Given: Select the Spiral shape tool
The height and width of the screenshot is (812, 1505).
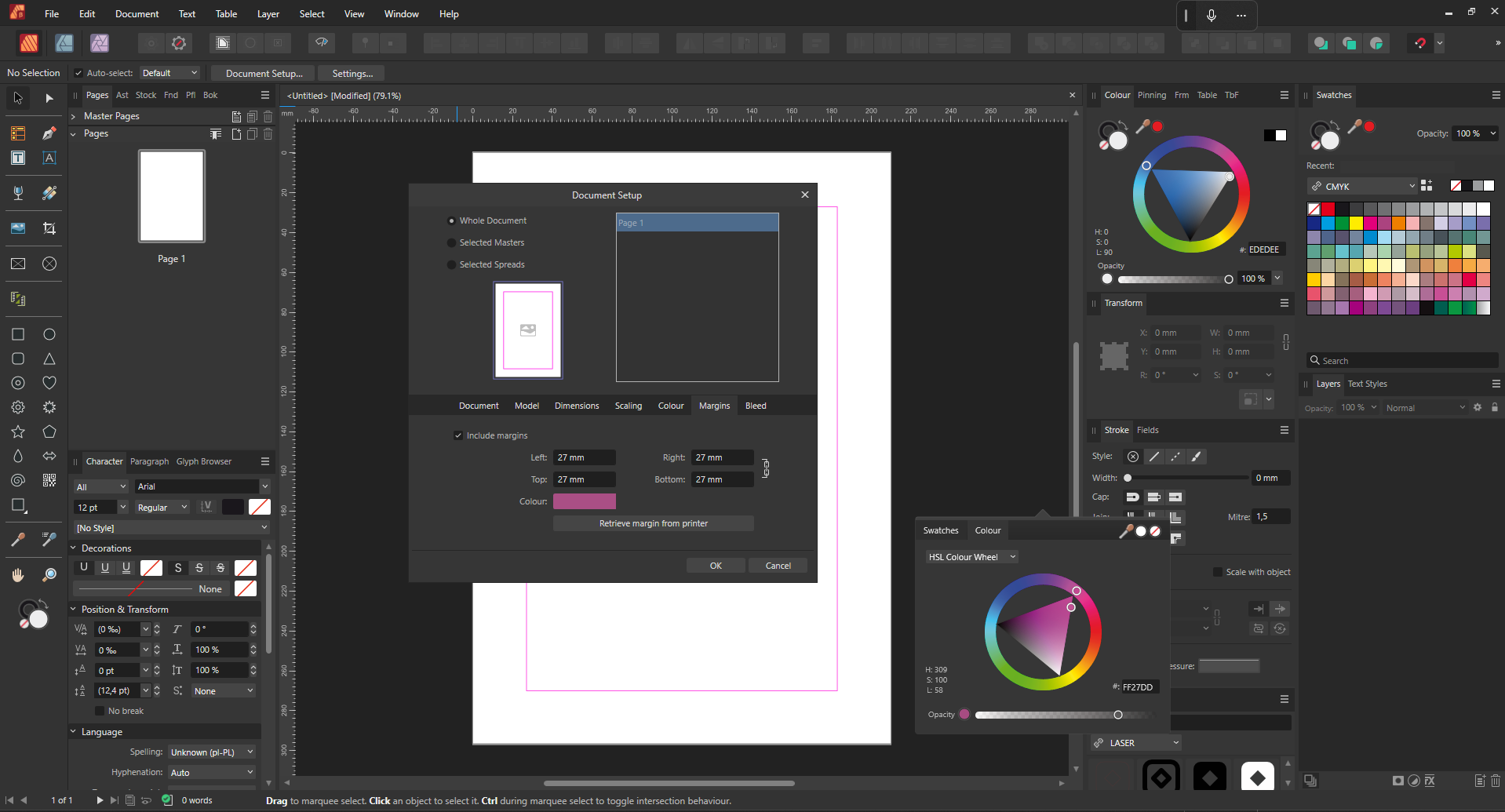Looking at the screenshot, I should [18, 480].
